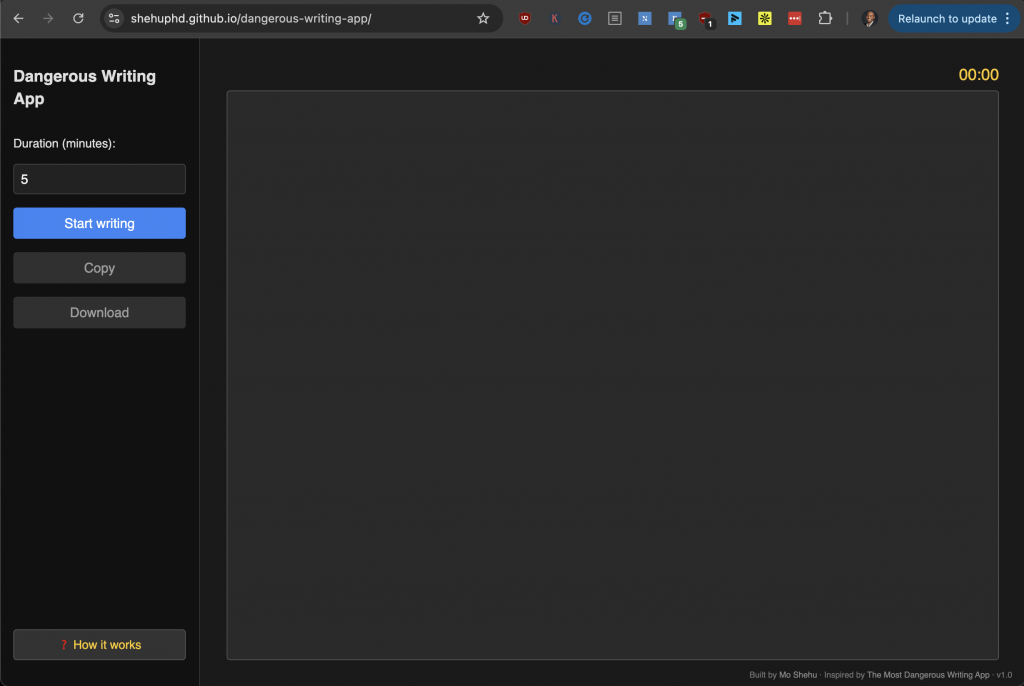Reload the page

[x=78, y=18]
